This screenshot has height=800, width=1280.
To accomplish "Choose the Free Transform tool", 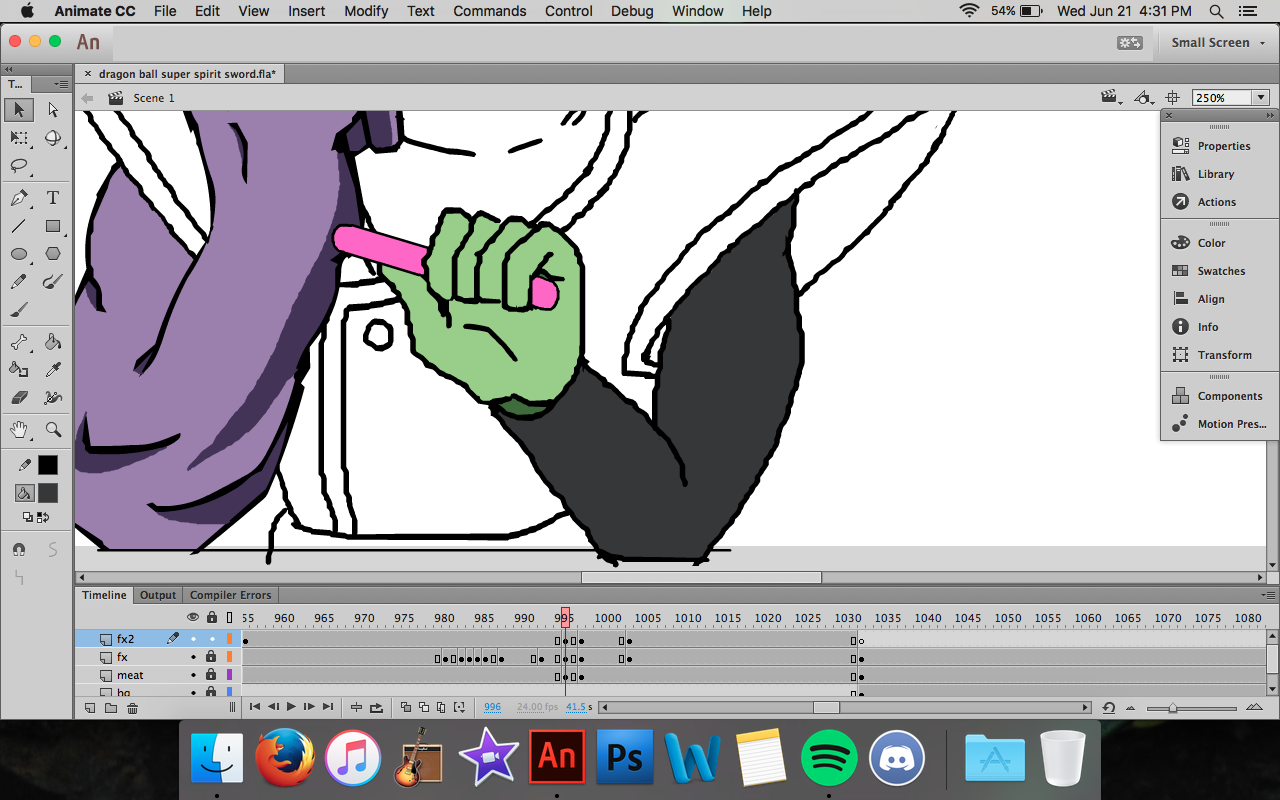I will point(18,138).
